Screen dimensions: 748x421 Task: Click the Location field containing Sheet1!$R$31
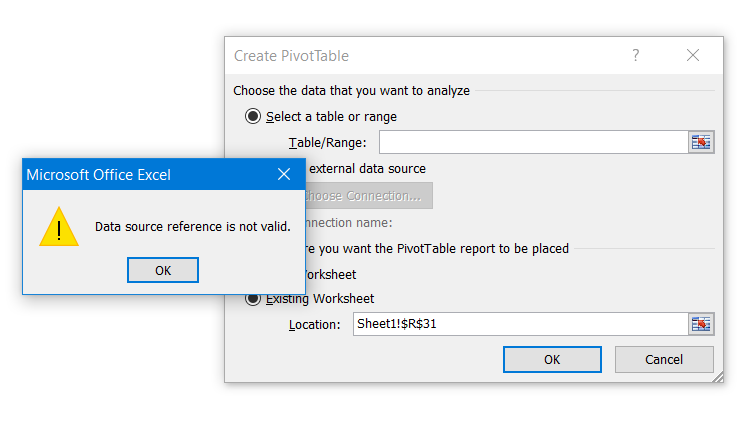pyautogui.click(x=520, y=324)
